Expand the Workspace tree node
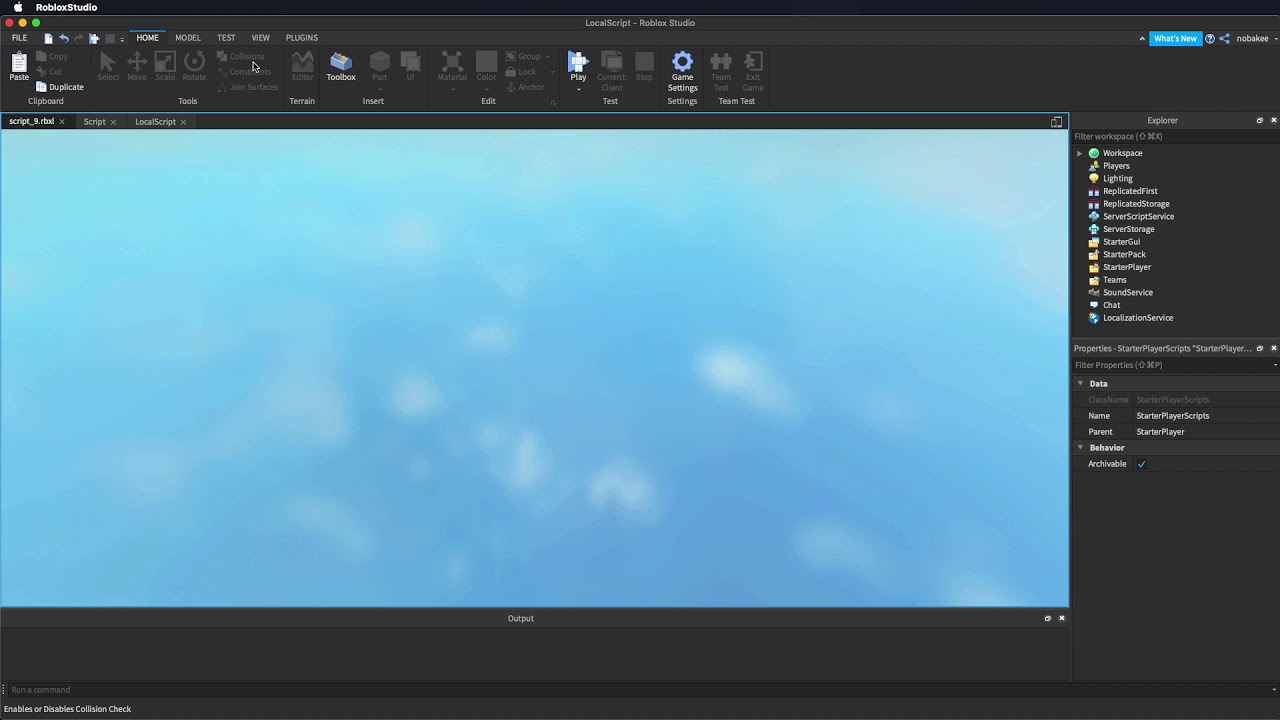The width and height of the screenshot is (1280, 720). [x=1079, y=153]
